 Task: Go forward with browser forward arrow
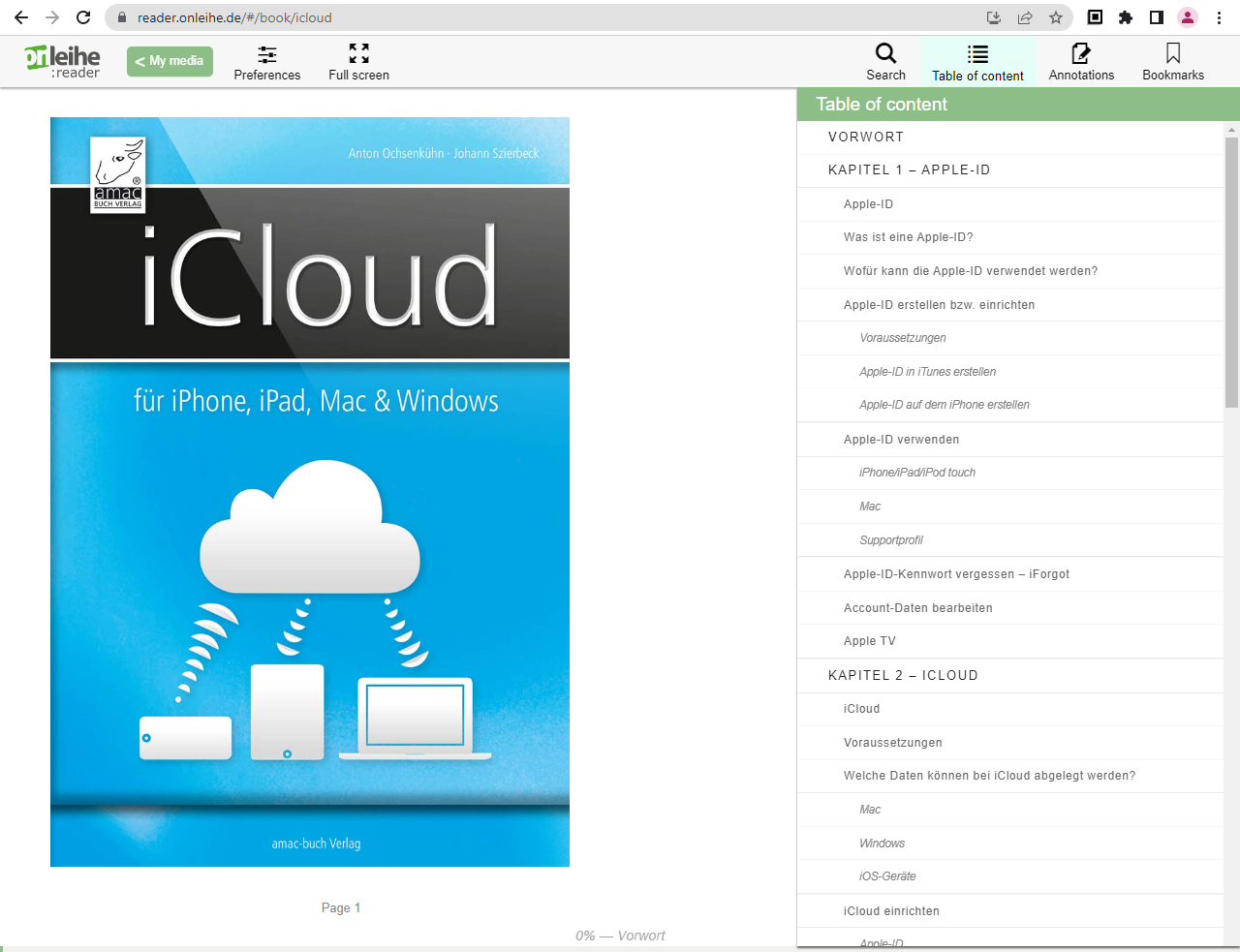(52, 17)
